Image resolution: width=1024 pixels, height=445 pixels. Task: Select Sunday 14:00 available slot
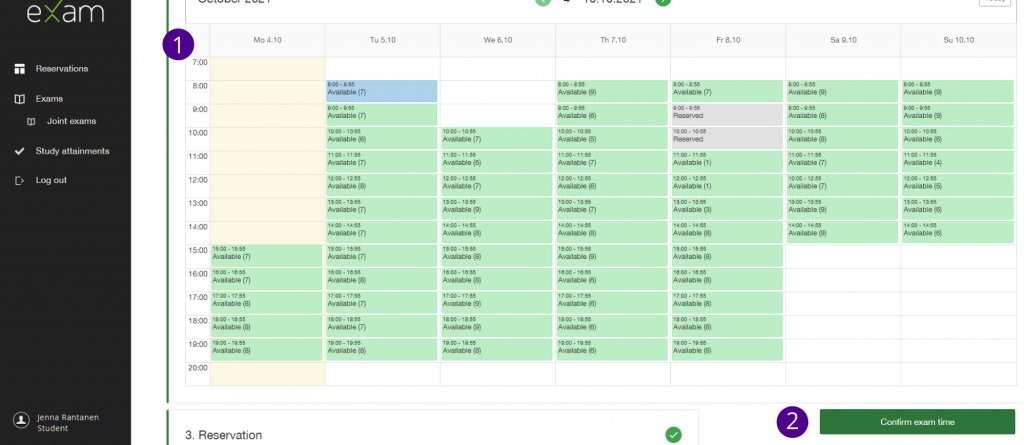[958, 231]
